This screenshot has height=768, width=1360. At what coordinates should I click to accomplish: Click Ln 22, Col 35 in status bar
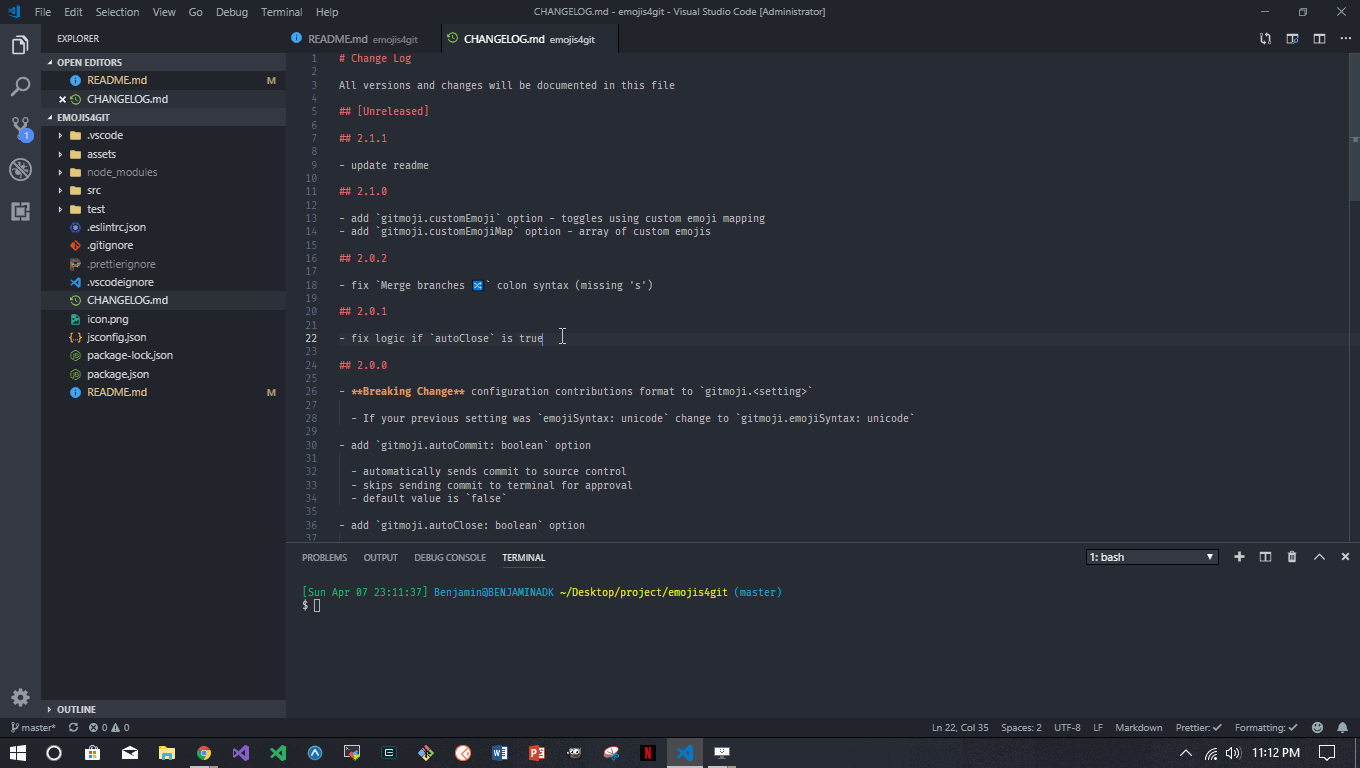960,727
